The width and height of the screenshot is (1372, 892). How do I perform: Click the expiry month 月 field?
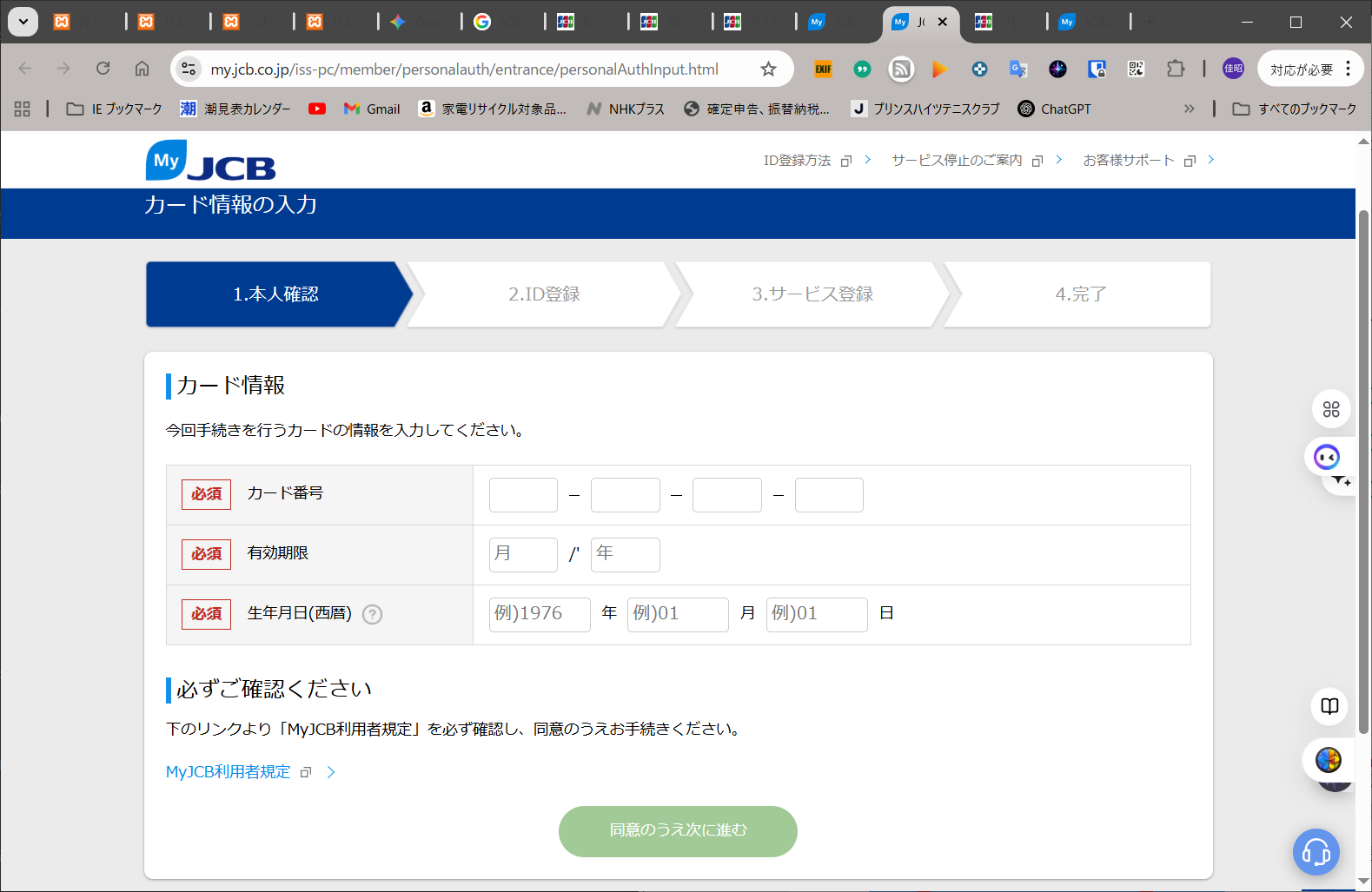[523, 555]
